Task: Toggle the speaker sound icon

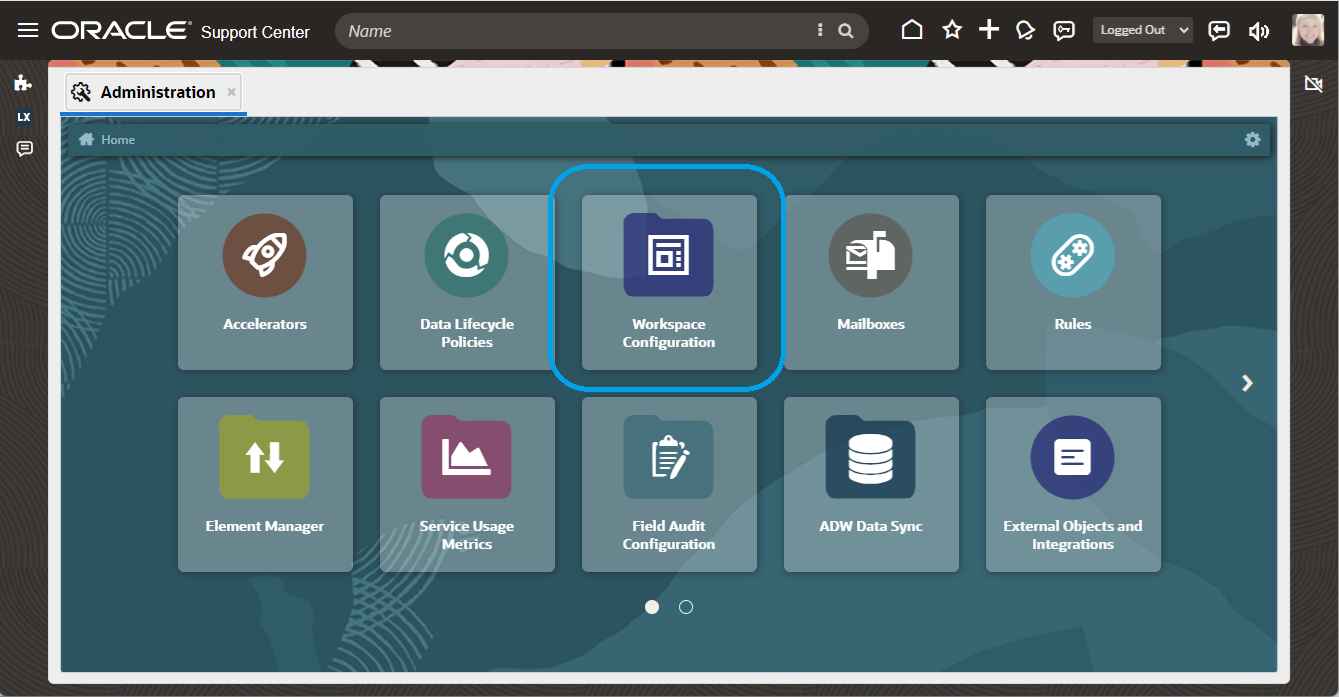Action: coord(1259,31)
